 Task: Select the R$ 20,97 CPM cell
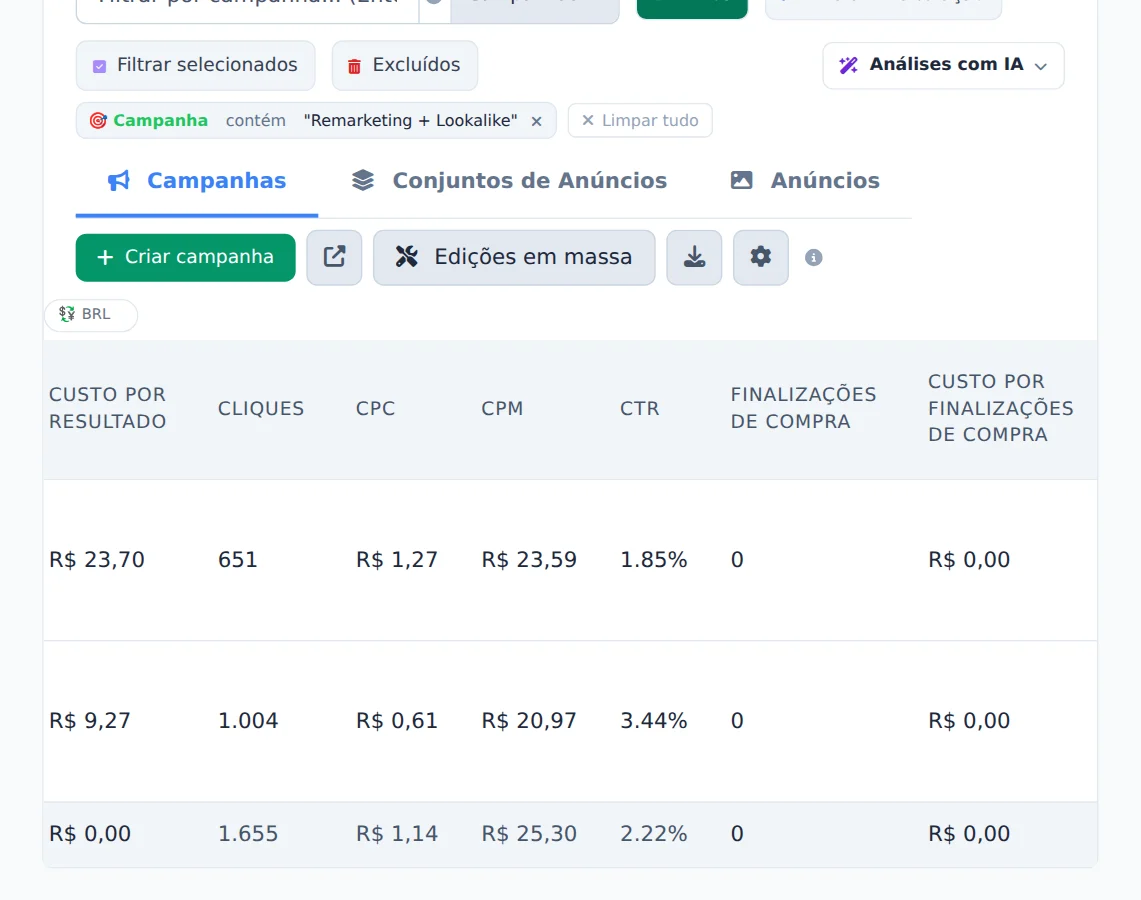529,721
